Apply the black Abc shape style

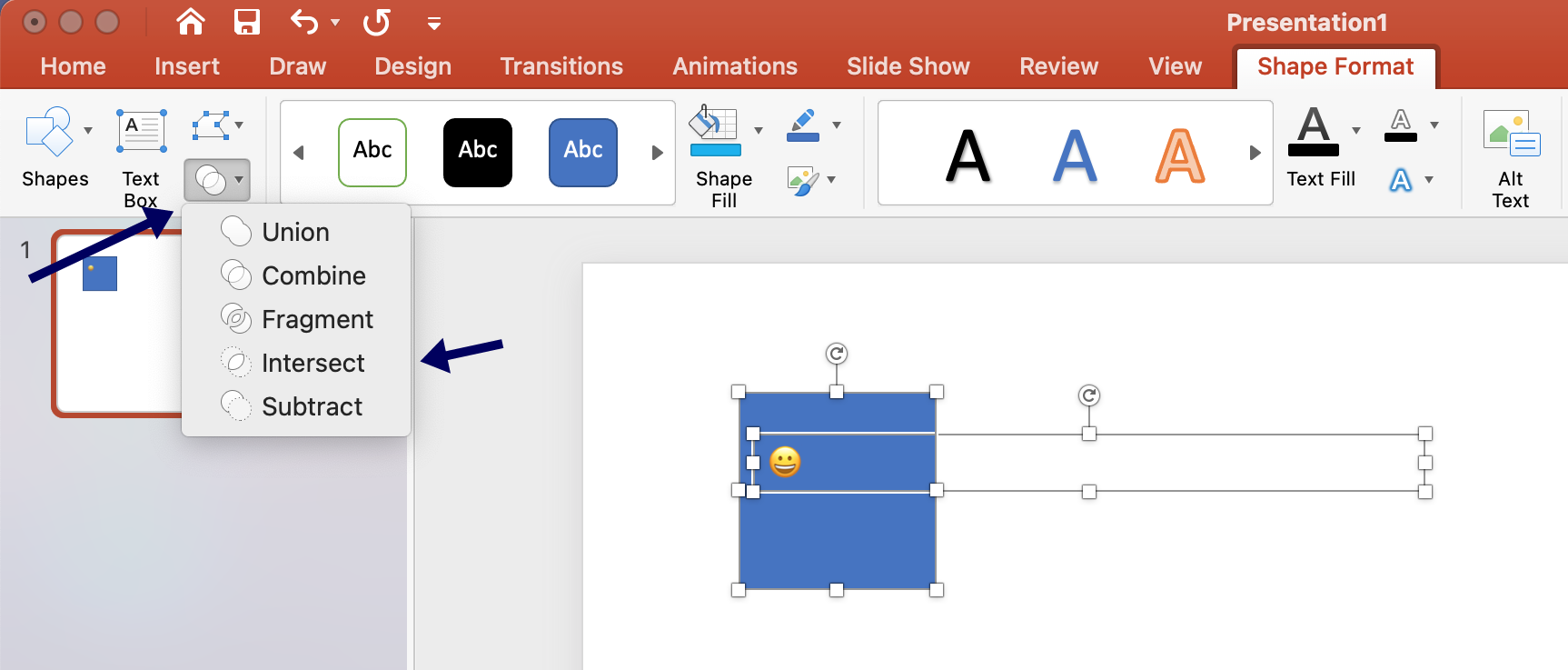(x=478, y=152)
